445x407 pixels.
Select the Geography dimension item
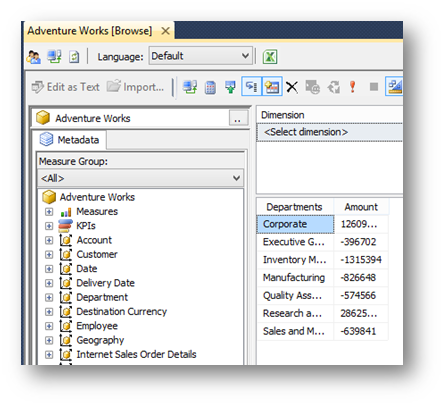(x=100, y=340)
